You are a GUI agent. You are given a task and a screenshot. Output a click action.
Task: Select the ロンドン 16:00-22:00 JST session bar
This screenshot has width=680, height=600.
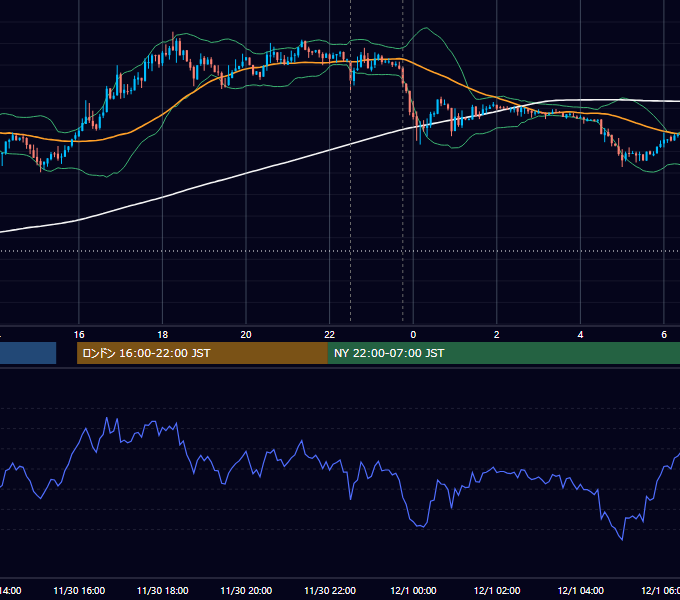coord(202,353)
